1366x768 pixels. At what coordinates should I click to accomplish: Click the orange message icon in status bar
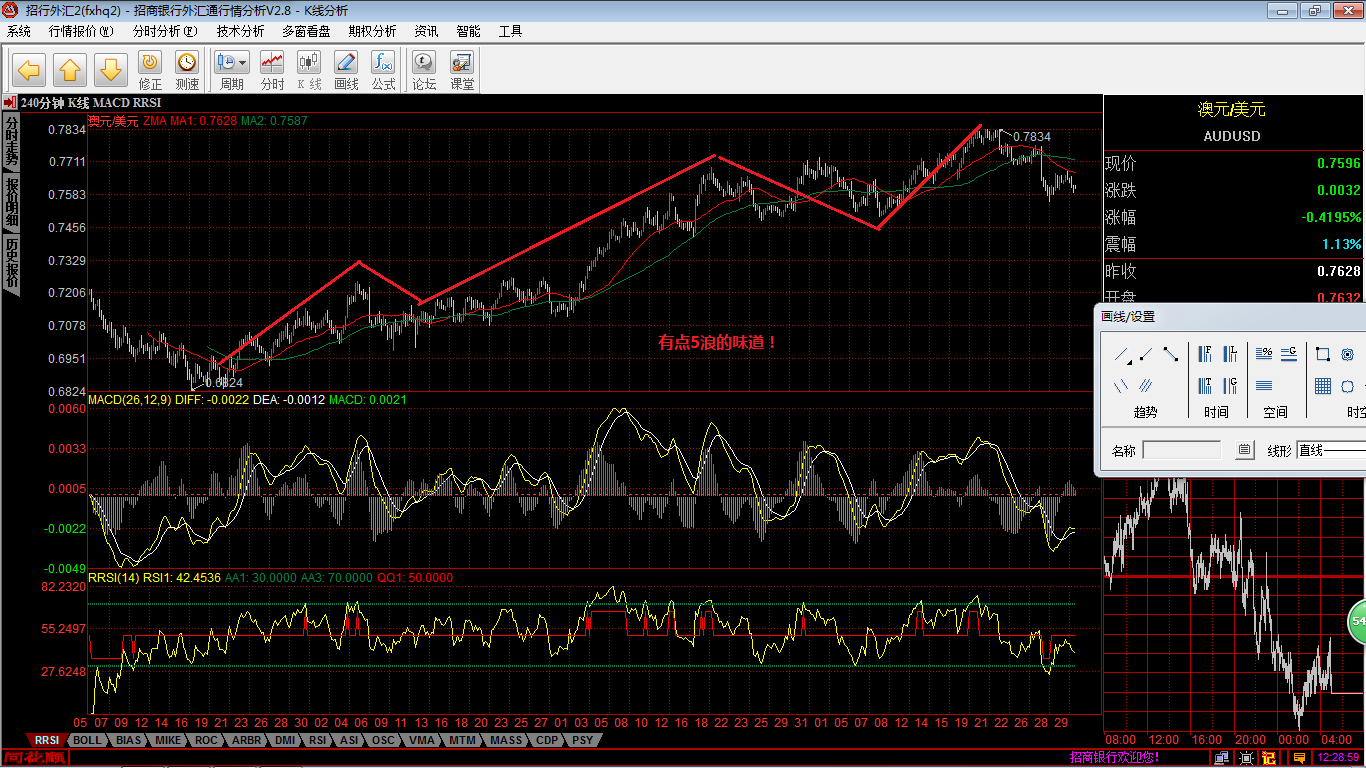tap(1299, 758)
